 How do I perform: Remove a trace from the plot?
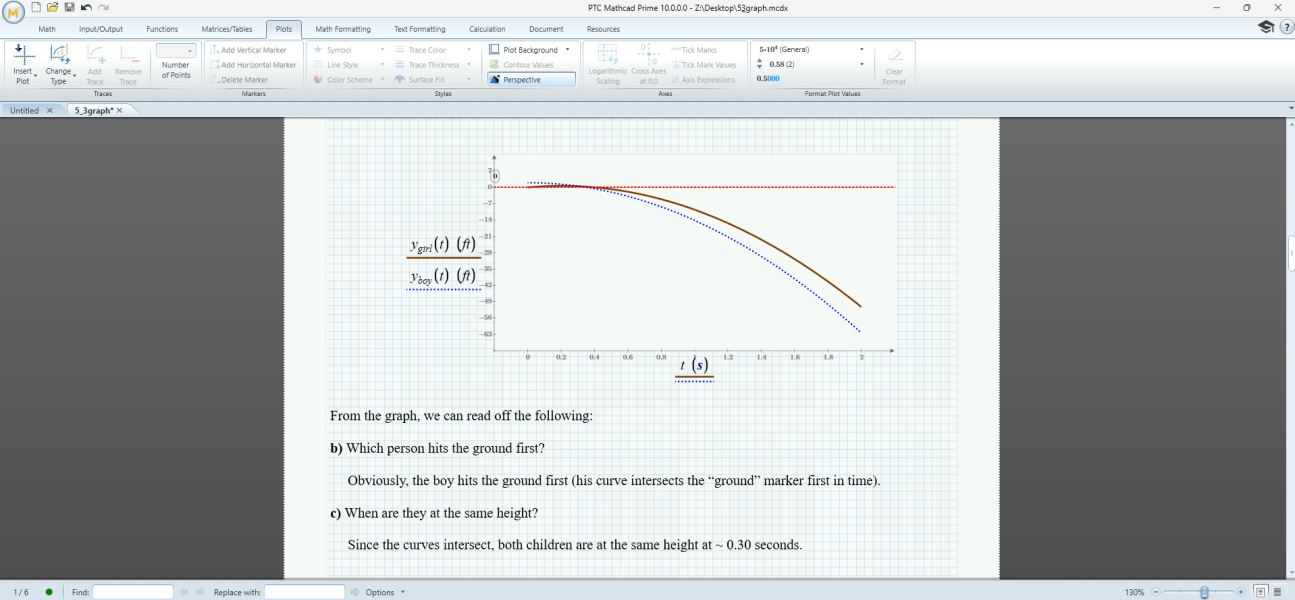128,65
